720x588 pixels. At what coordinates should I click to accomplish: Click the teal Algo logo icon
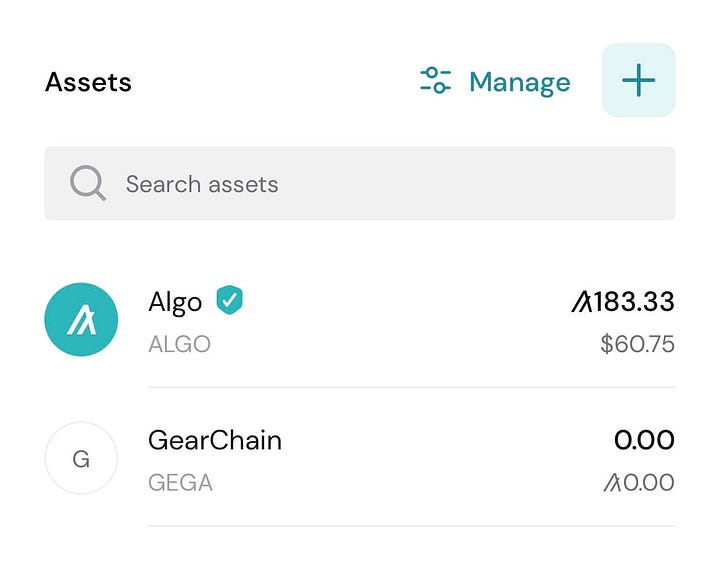(81, 319)
